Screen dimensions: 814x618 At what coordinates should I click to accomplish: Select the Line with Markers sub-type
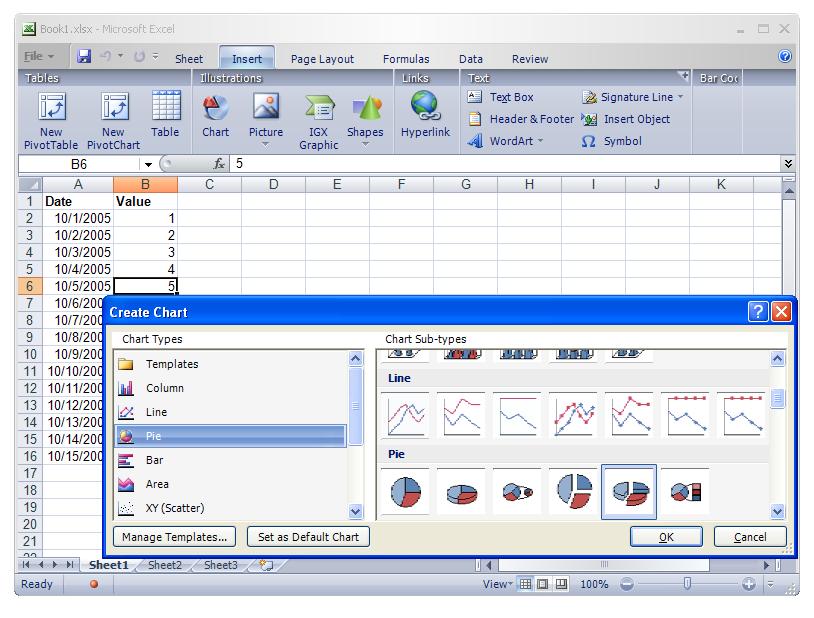point(574,415)
